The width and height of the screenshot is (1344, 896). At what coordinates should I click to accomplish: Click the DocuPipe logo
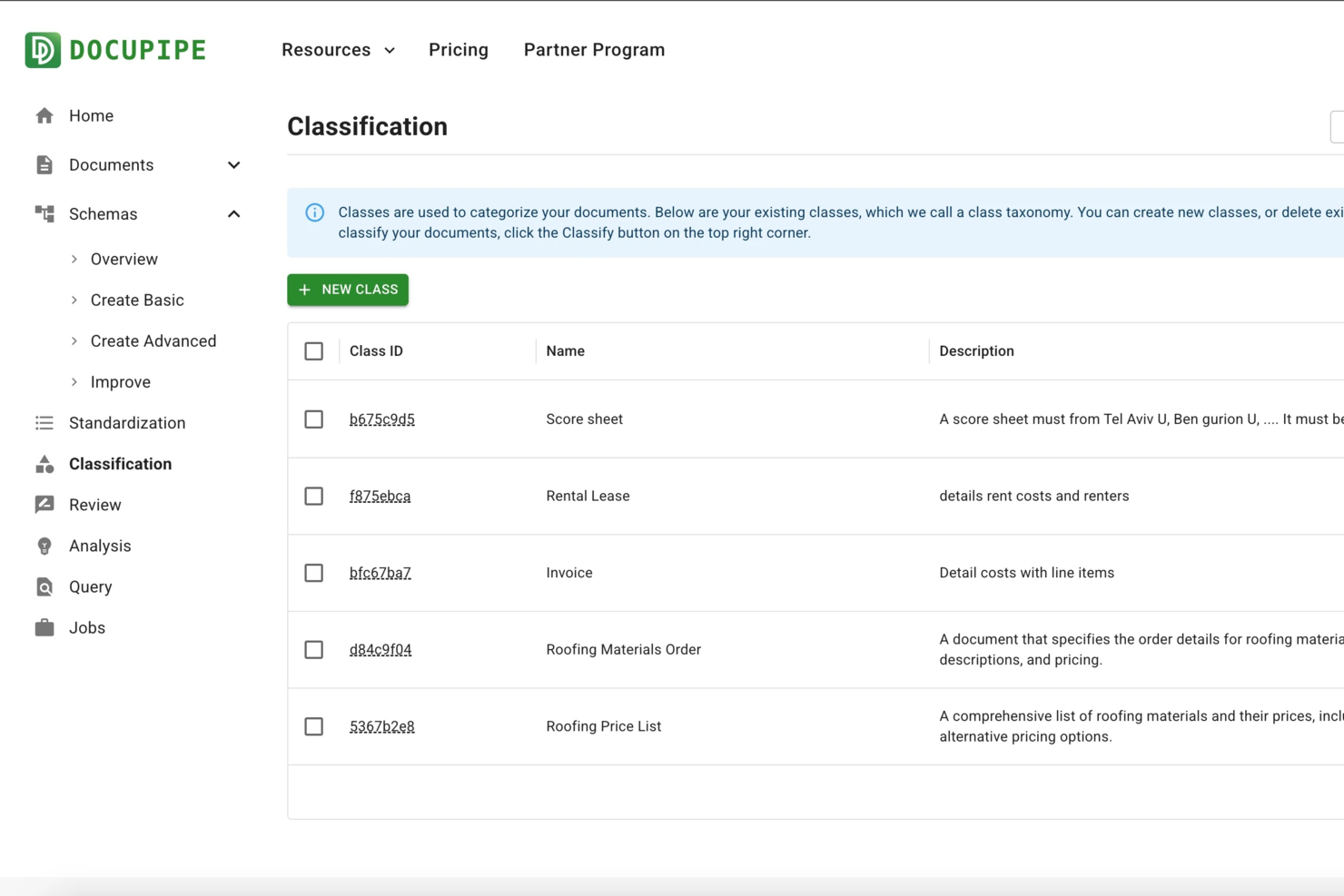point(114,49)
